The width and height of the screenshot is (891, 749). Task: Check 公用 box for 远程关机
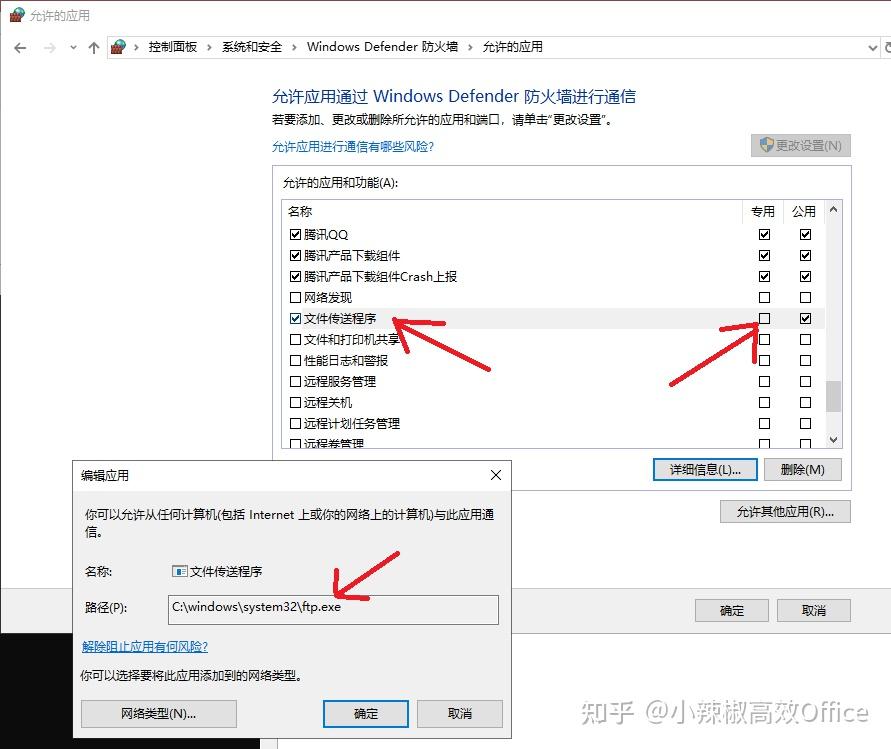(805, 402)
